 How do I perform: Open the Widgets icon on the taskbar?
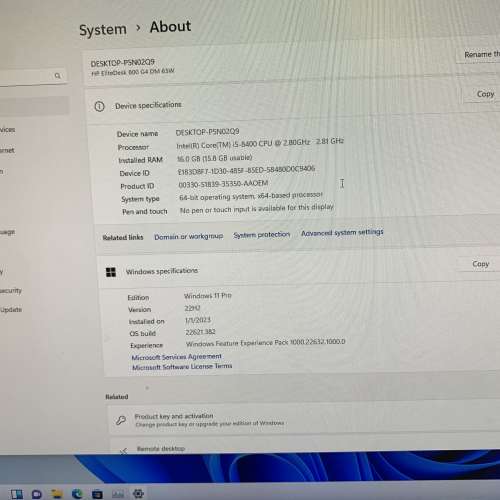click(x=17, y=494)
